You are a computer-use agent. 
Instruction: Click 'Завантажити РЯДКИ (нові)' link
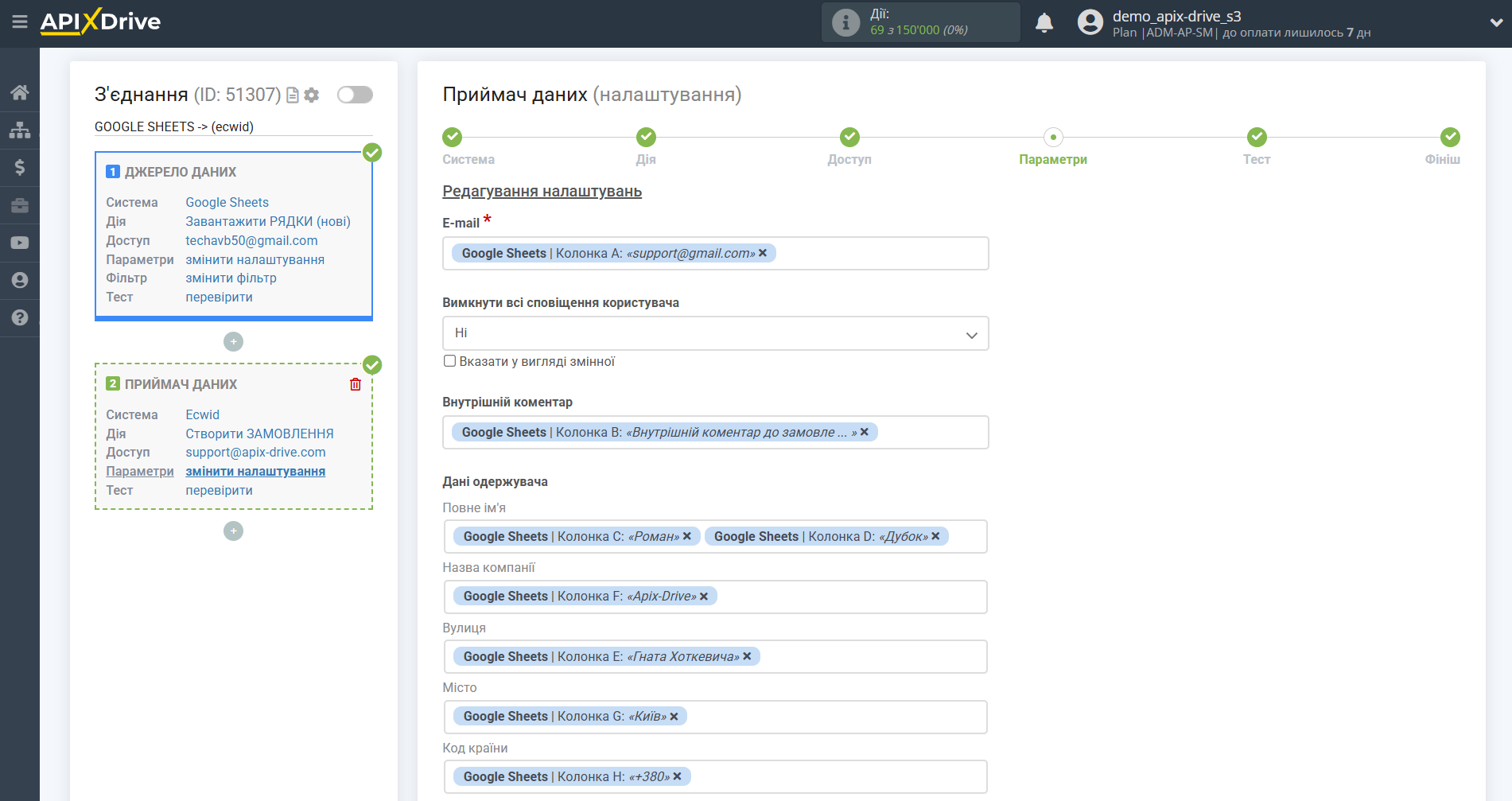[x=268, y=221]
